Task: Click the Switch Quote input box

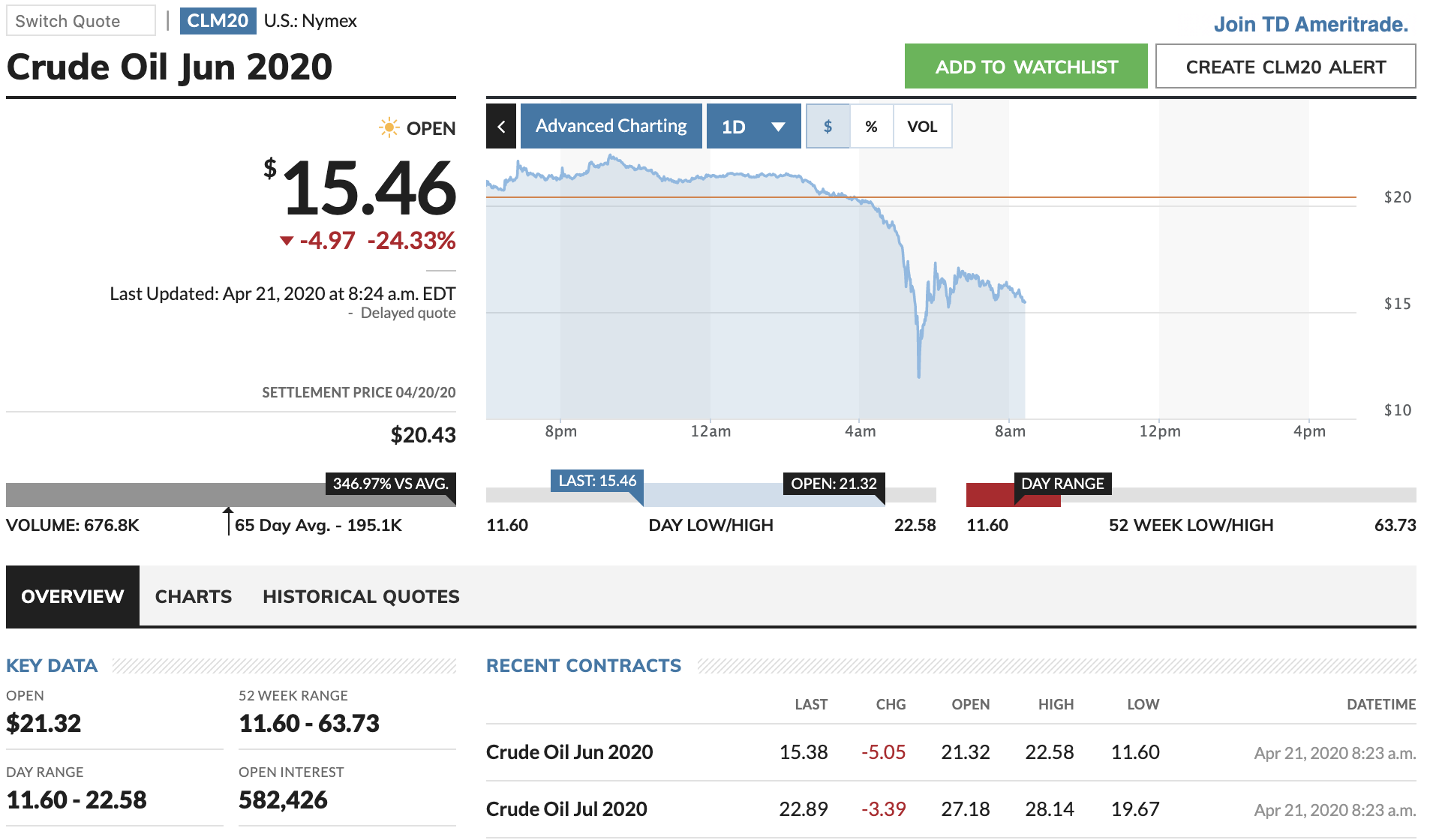Action: (80, 21)
